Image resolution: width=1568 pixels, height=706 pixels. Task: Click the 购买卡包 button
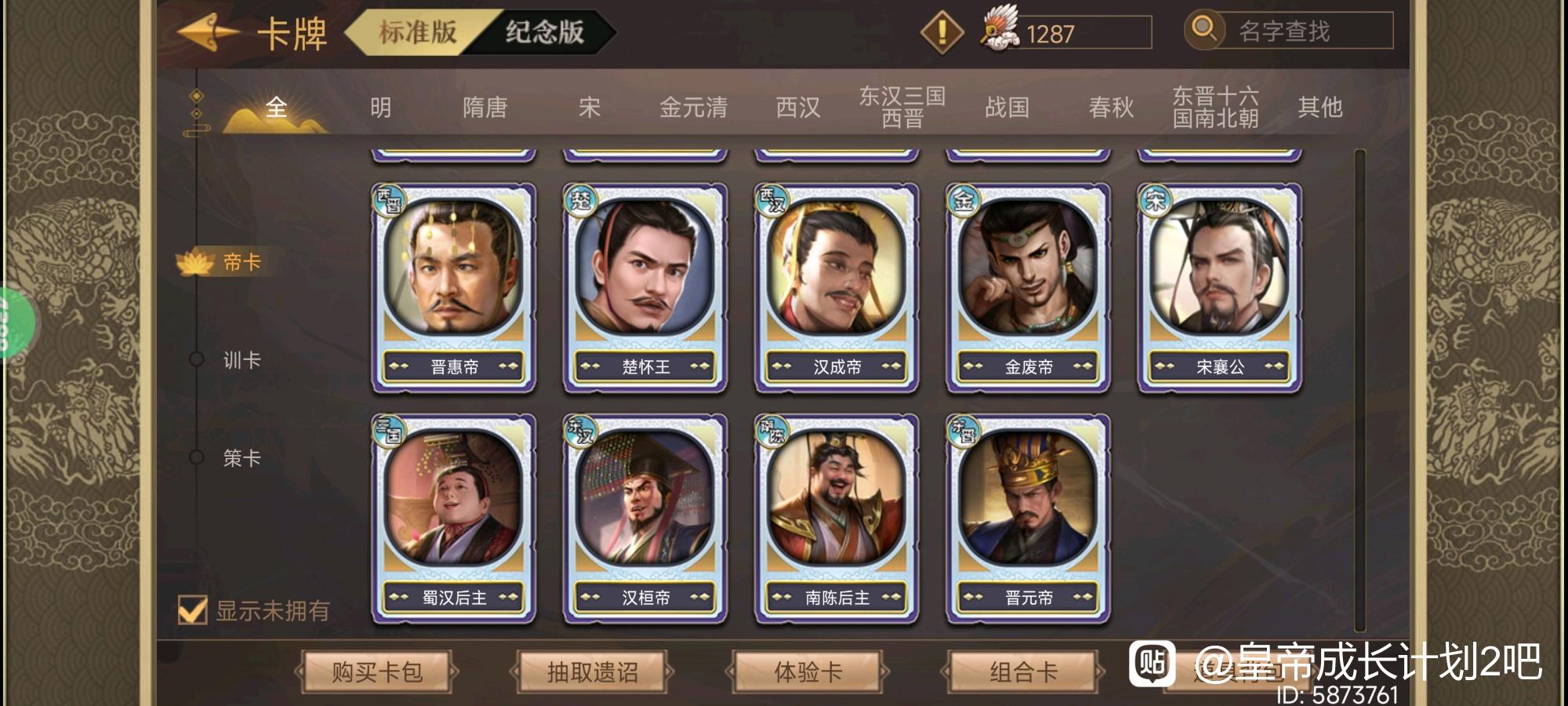pos(377,672)
